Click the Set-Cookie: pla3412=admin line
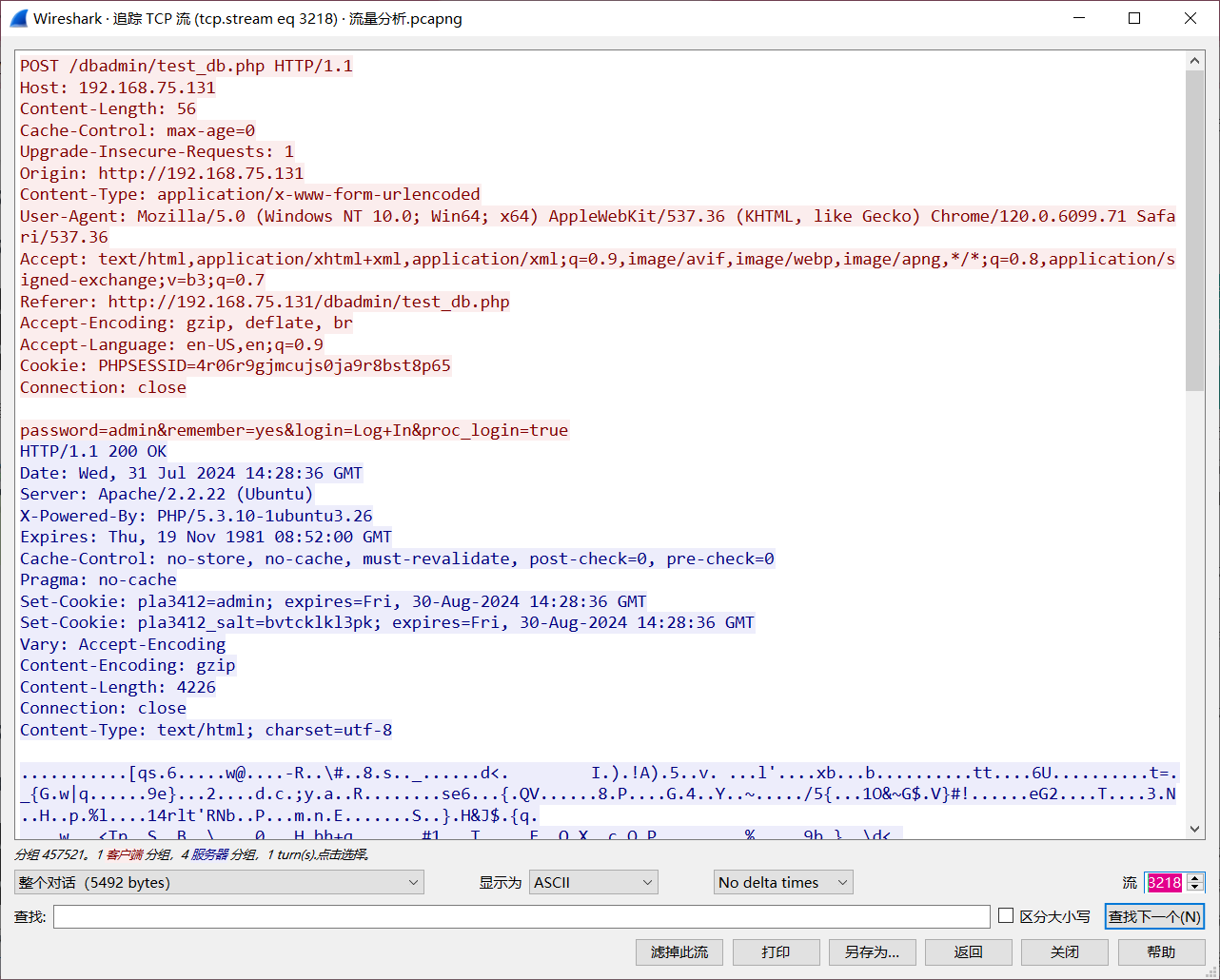The height and width of the screenshot is (980, 1220). click(333, 601)
